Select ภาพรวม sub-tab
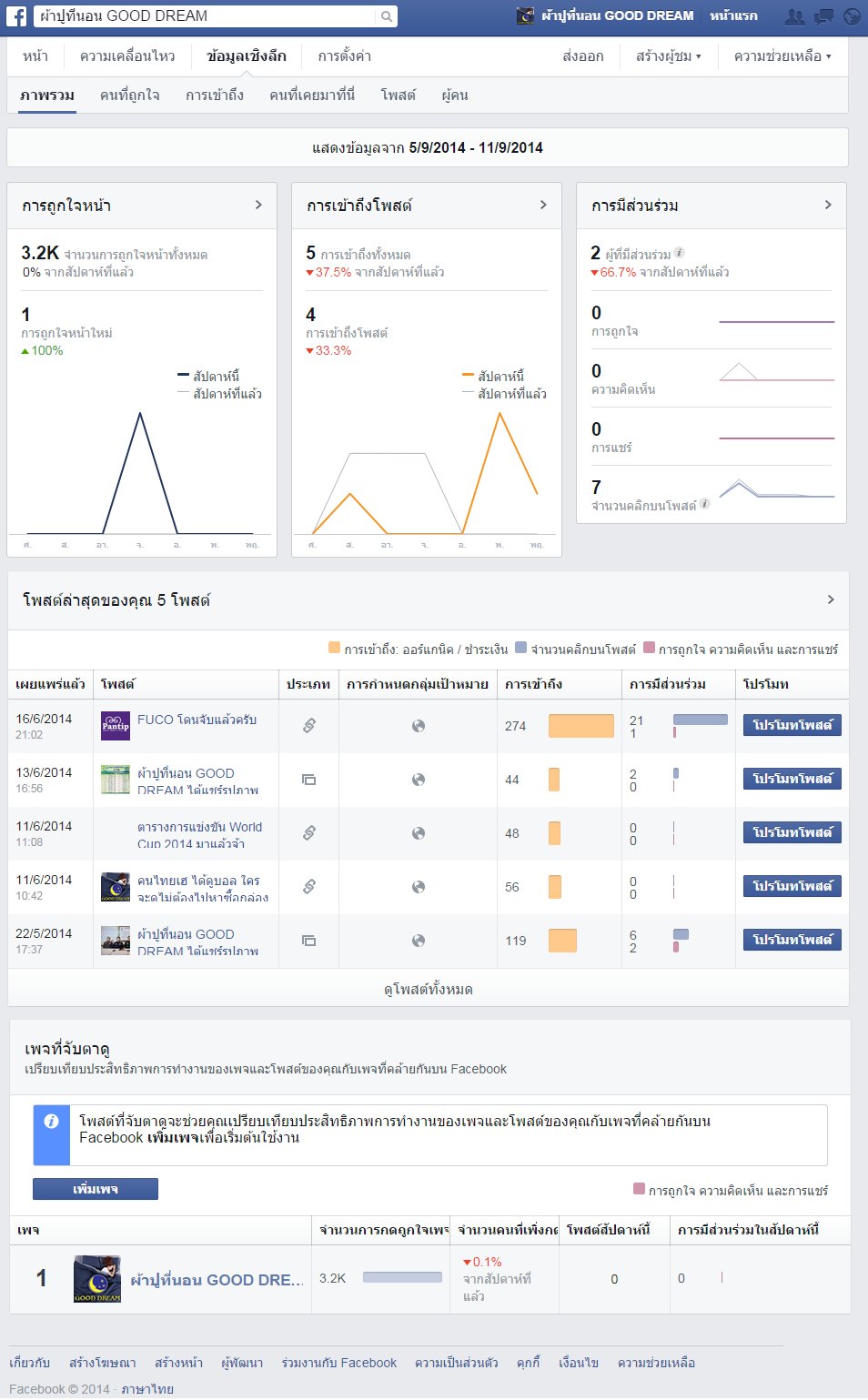This screenshot has height=1400, width=868. coord(47,96)
